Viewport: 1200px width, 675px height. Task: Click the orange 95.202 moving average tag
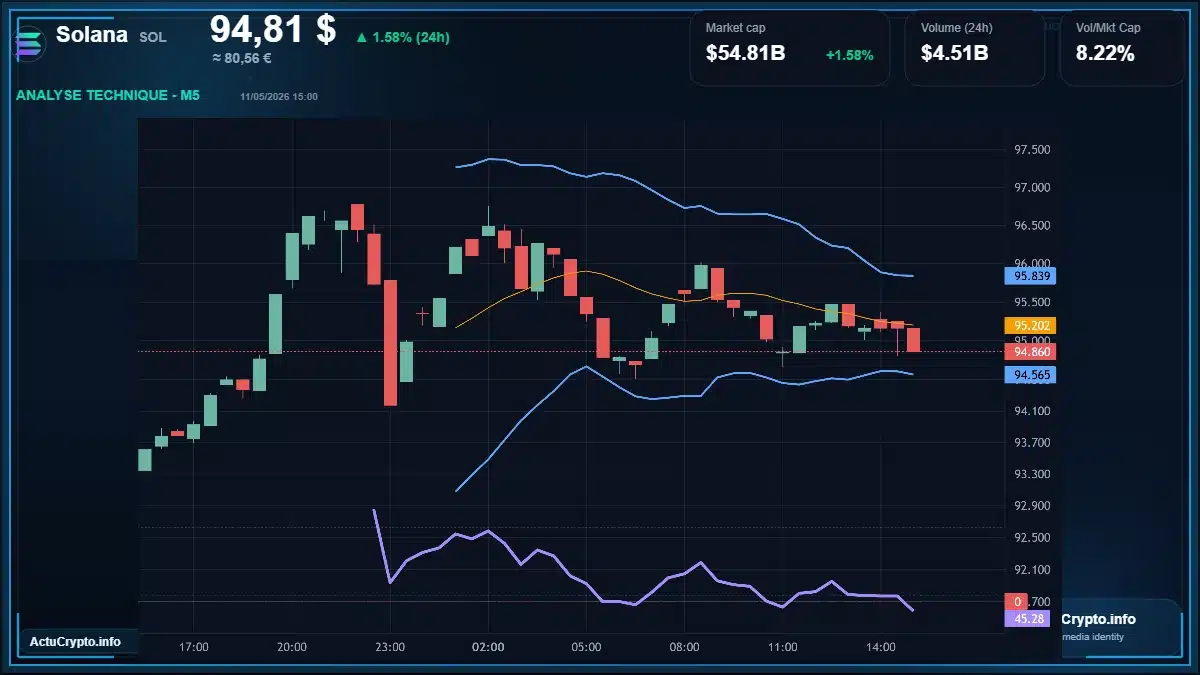[1028, 325]
